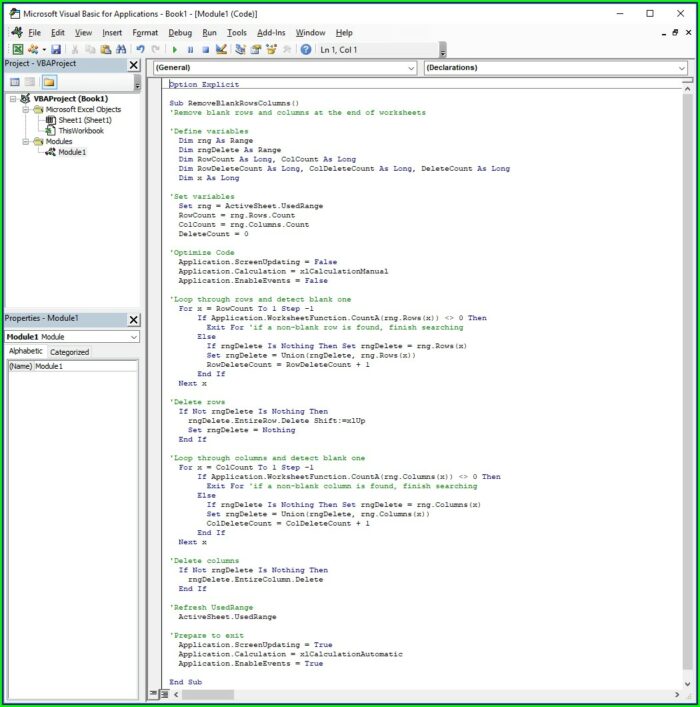Close the Project - VBAProject pane
The width and height of the screenshot is (700, 707).
point(134,65)
